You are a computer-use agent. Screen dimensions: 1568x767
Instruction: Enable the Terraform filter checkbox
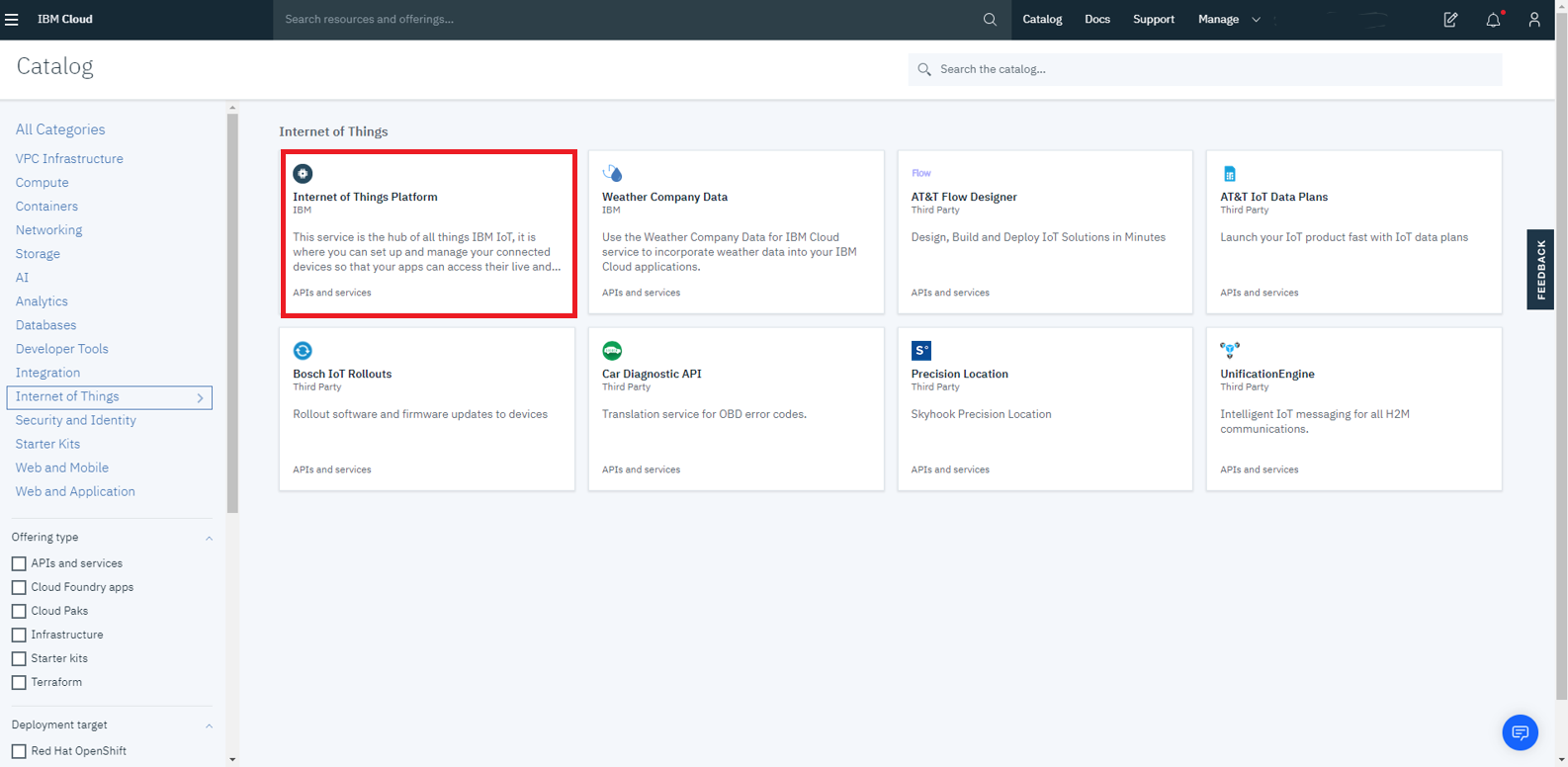point(19,682)
